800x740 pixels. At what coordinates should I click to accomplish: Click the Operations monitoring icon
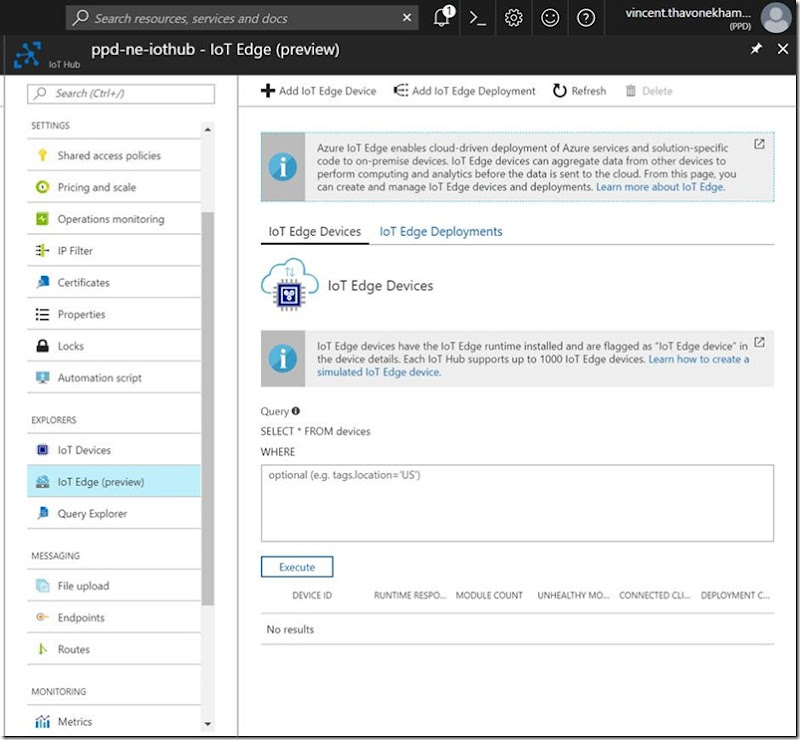[x=42, y=219]
